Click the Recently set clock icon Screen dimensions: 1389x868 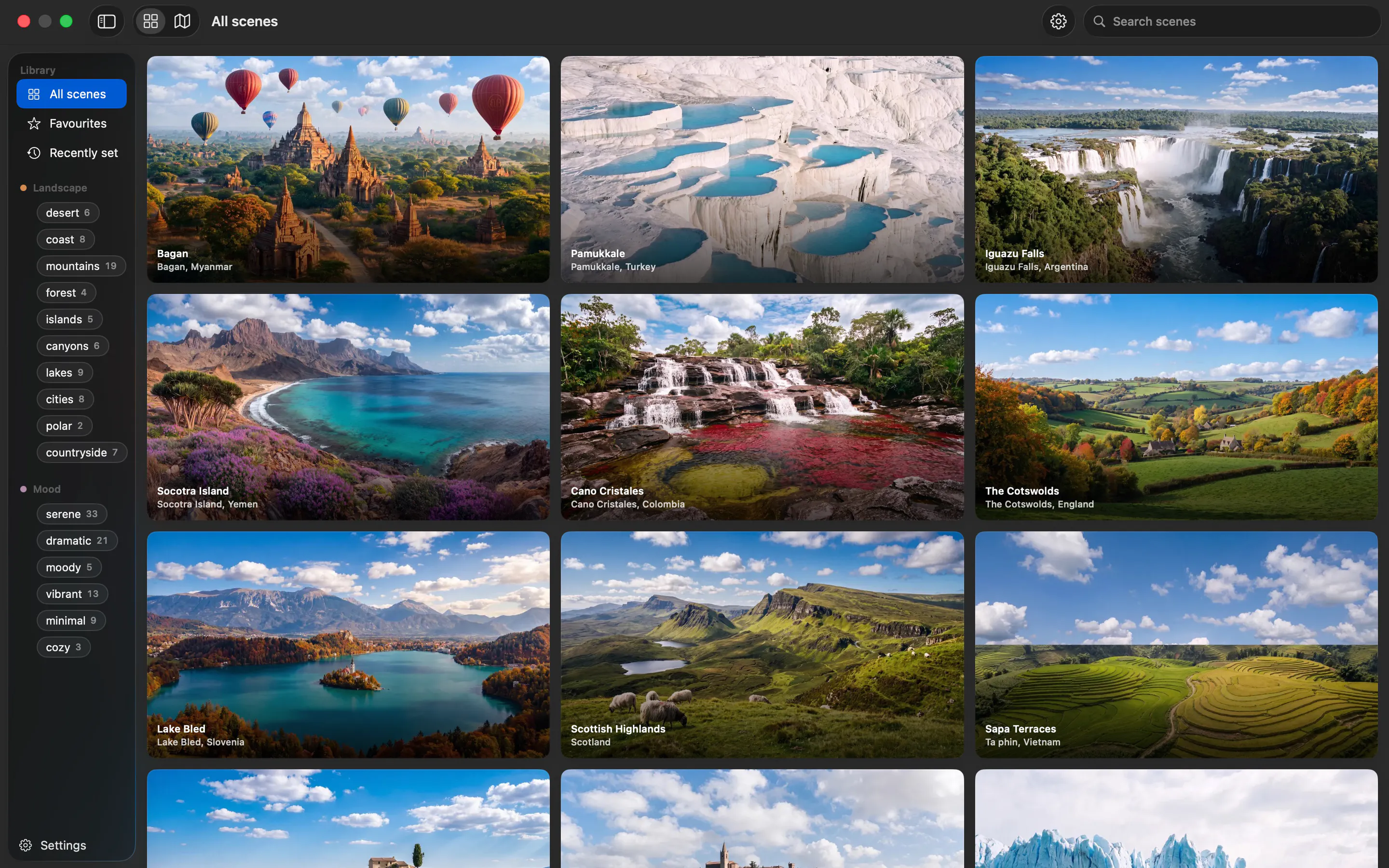coord(34,153)
